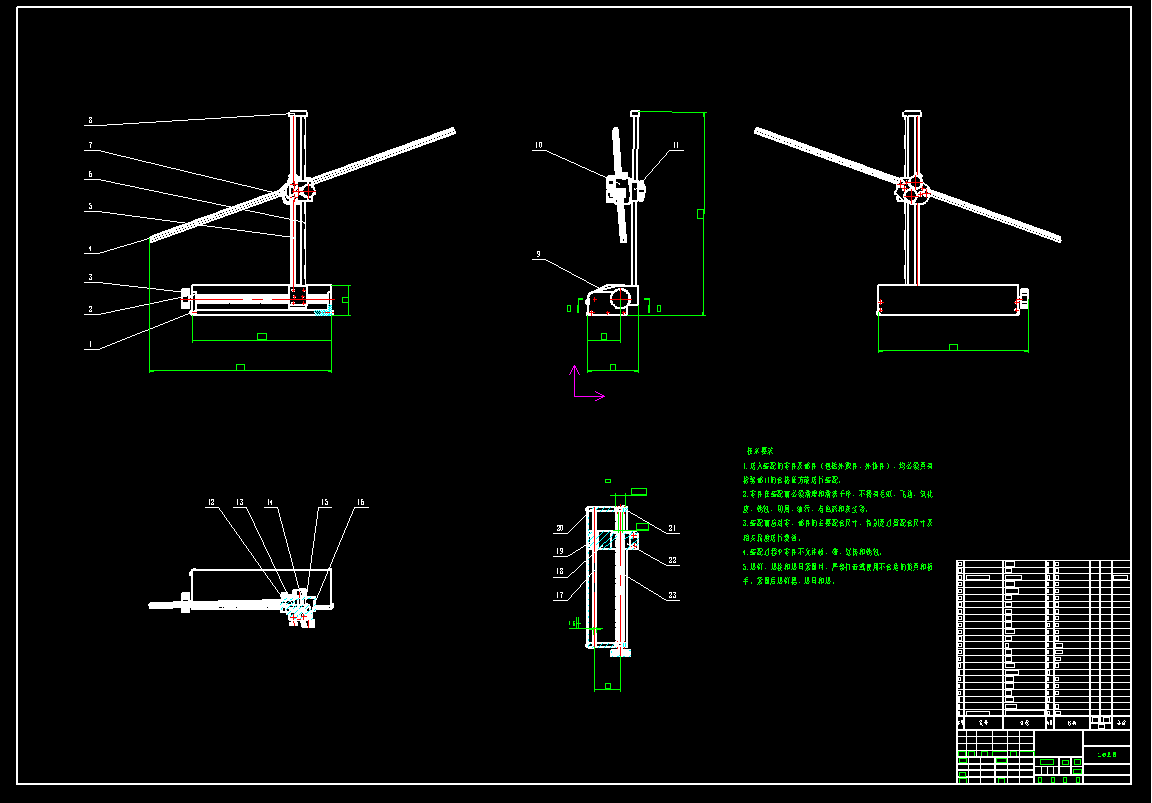Select part balloon number 6
The width and height of the screenshot is (1152, 803).
tap(90, 175)
